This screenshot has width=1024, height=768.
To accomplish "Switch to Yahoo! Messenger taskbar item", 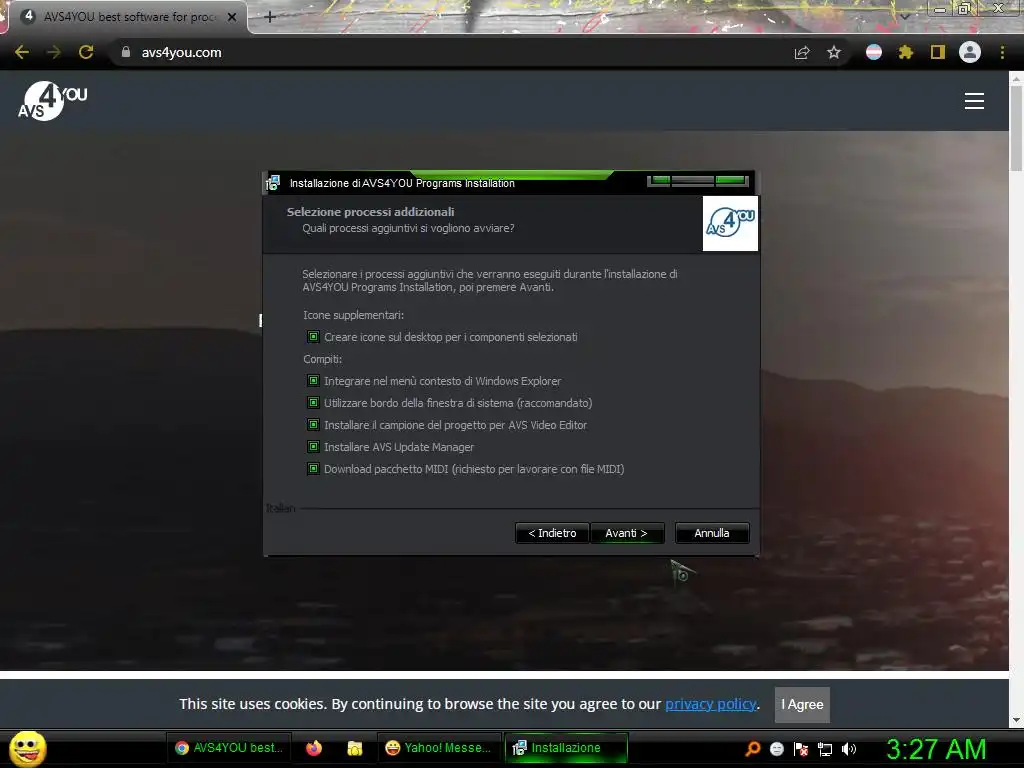I will coord(439,748).
